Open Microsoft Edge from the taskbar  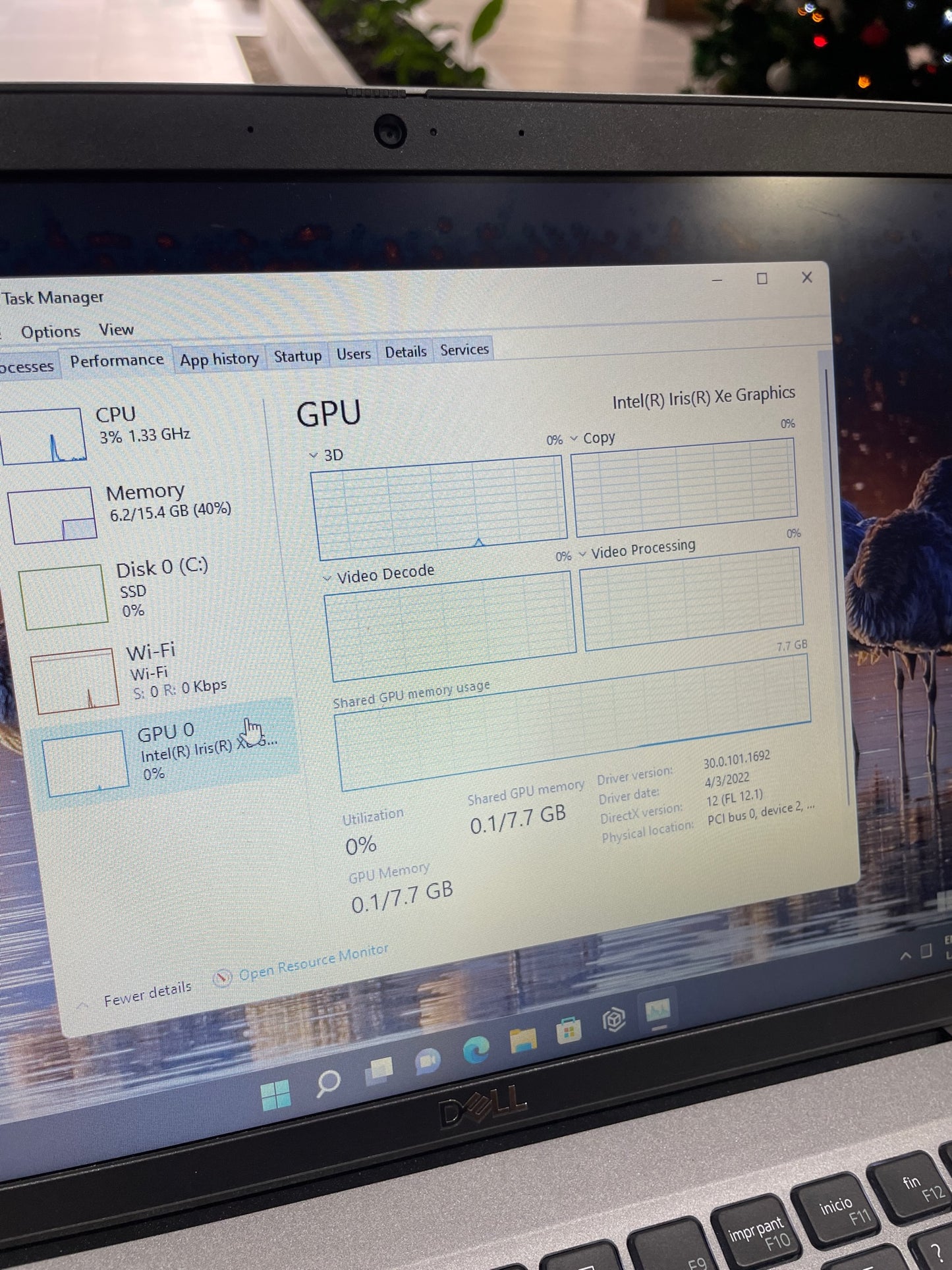click(476, 1049)
